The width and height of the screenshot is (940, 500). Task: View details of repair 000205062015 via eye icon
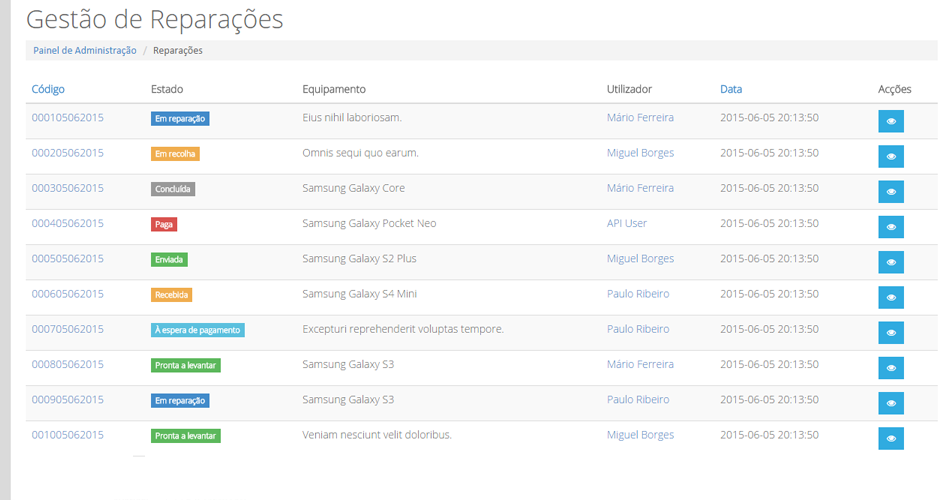891,156
